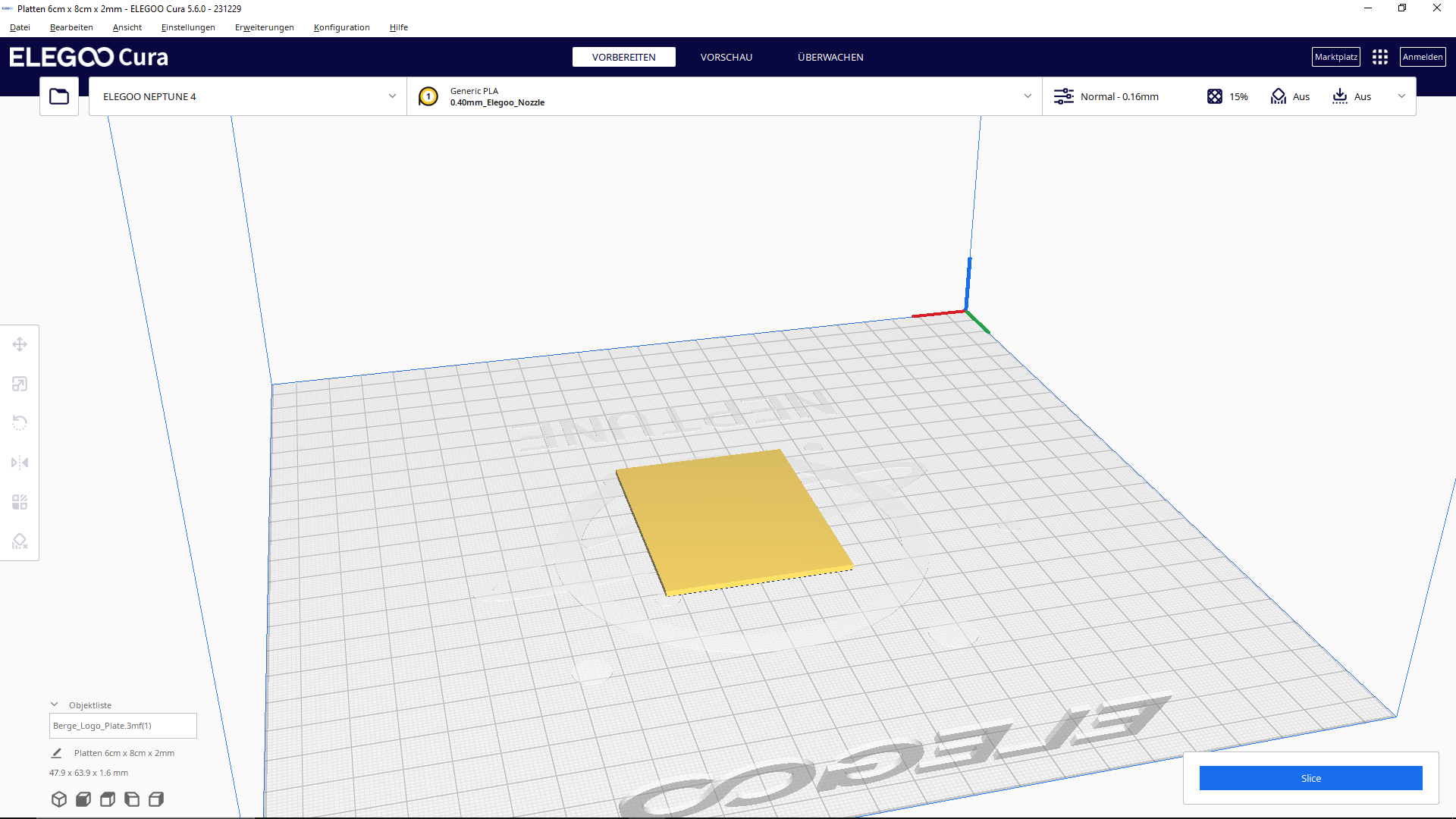Click the Slice button
Screen dimensions: 1456x819
pyautogui.click(x=1310, y=778)
